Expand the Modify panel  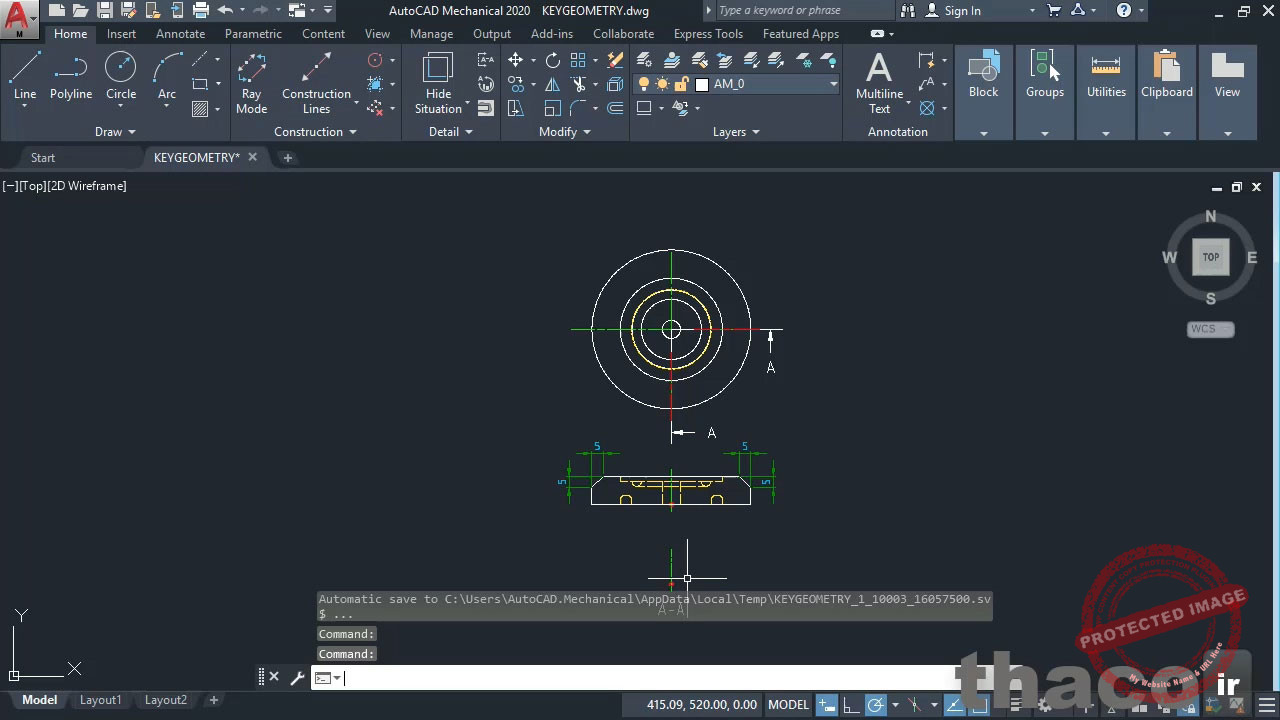pyautogui.click(x=565, y=132)
